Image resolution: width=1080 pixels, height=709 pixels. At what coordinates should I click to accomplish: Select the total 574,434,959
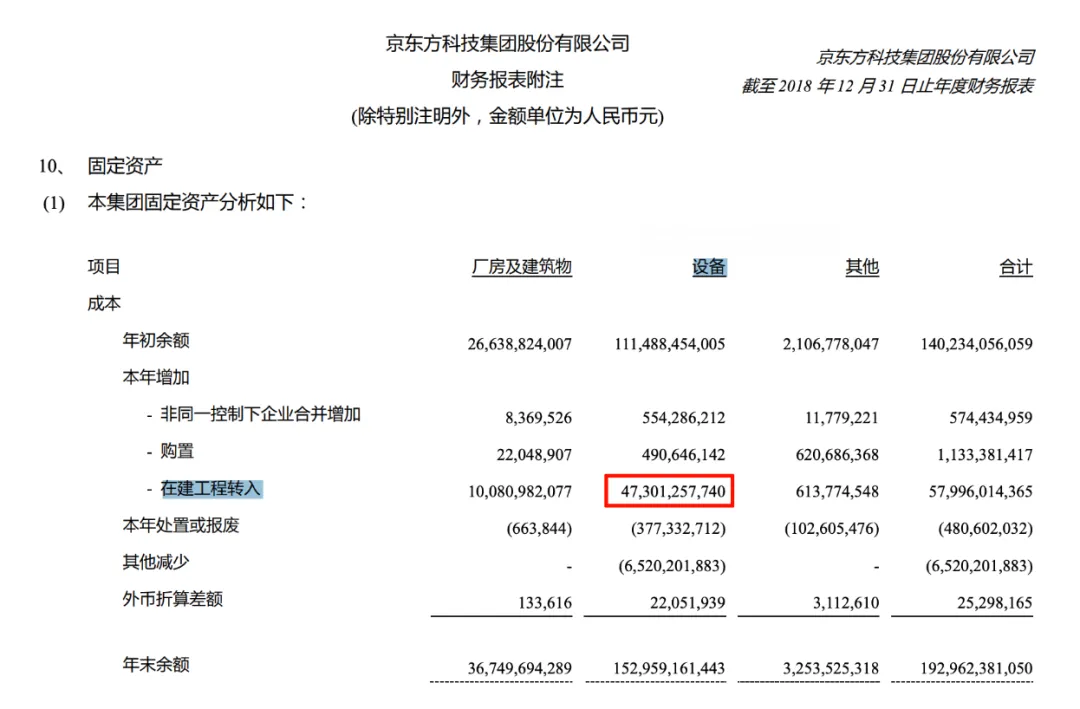[990, 418]
